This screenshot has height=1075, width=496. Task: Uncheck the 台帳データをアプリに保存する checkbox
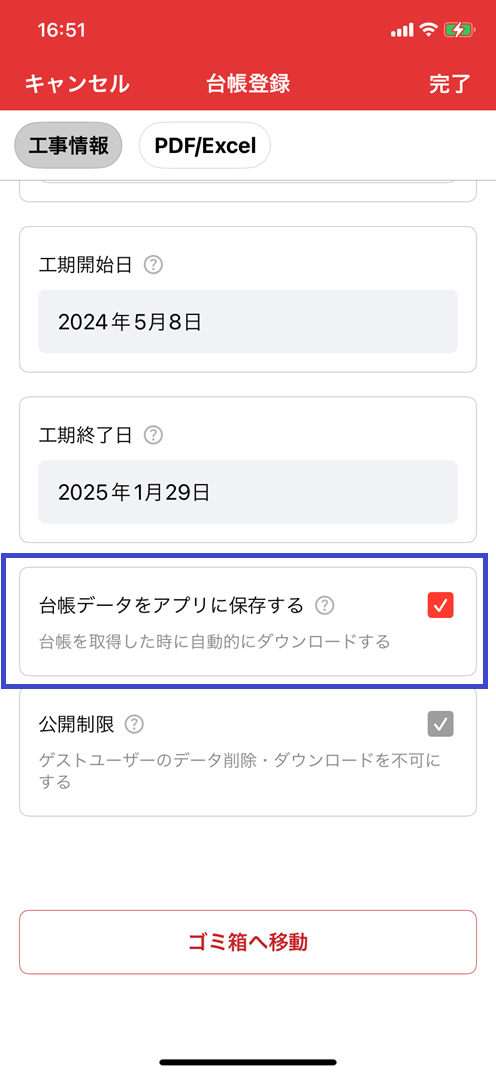[x=440, y=605]
